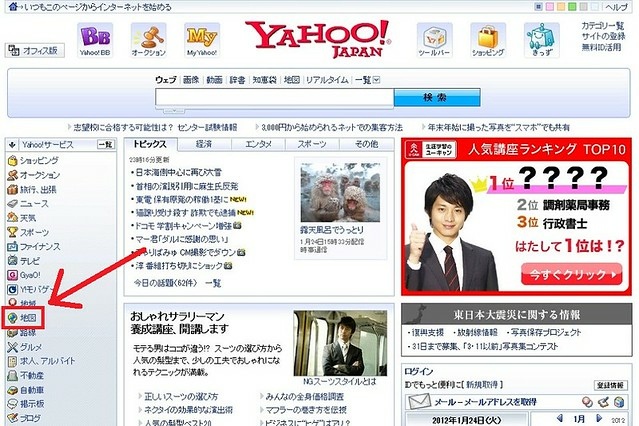Viewport: 639px width, 426px height.
Task: Choose the pink theme color swatch
Action: [550, 7]
